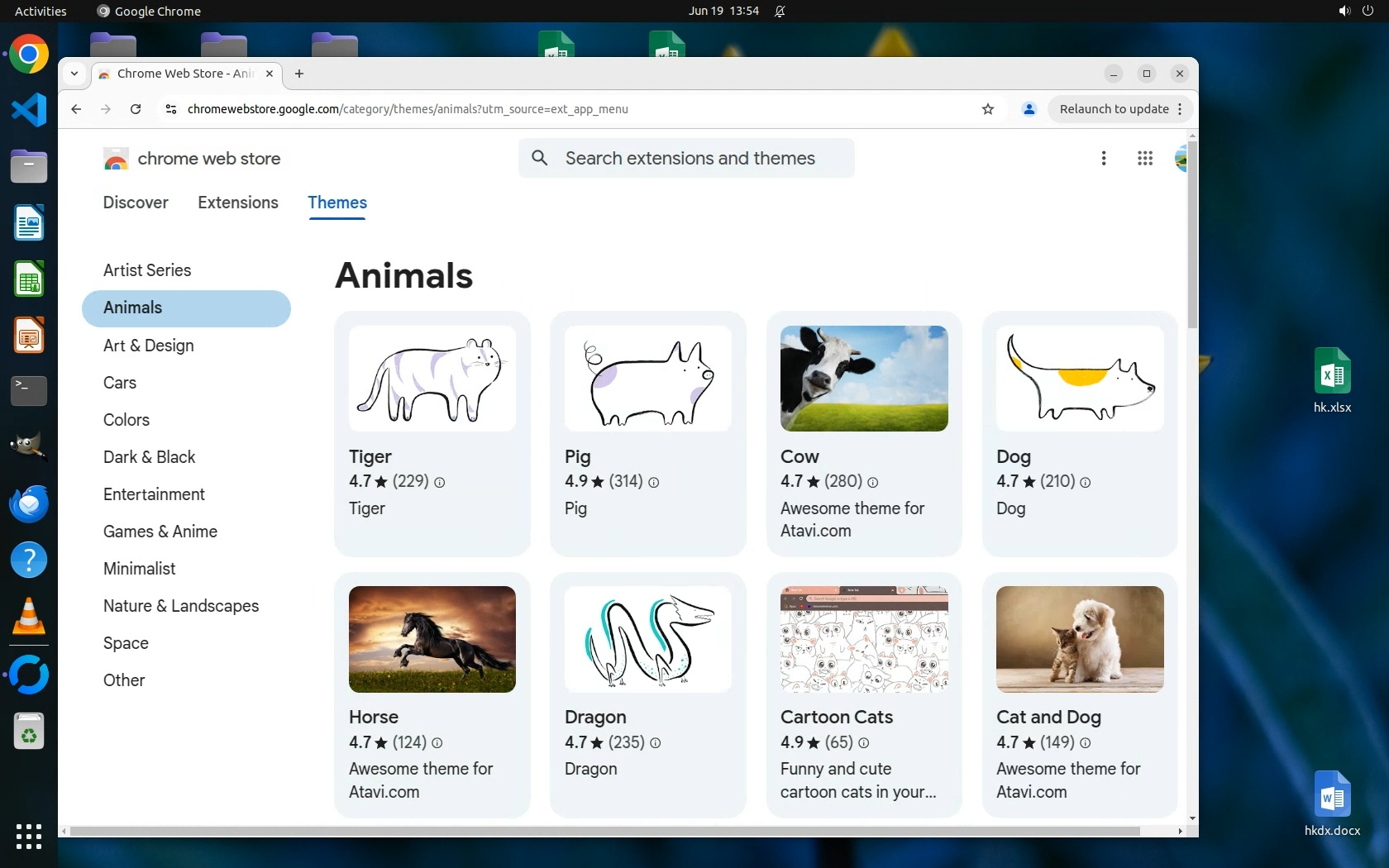Click info icon next to Tiger rating

point(440,483)
